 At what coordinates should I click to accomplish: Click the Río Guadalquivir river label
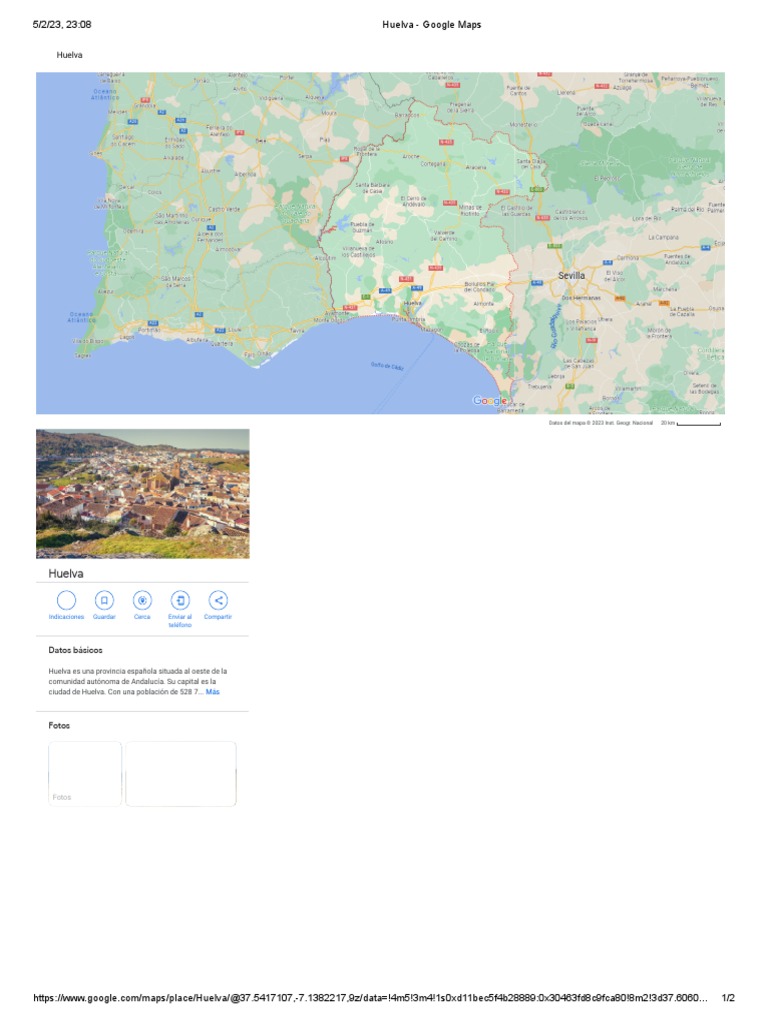tap(555, 325)
